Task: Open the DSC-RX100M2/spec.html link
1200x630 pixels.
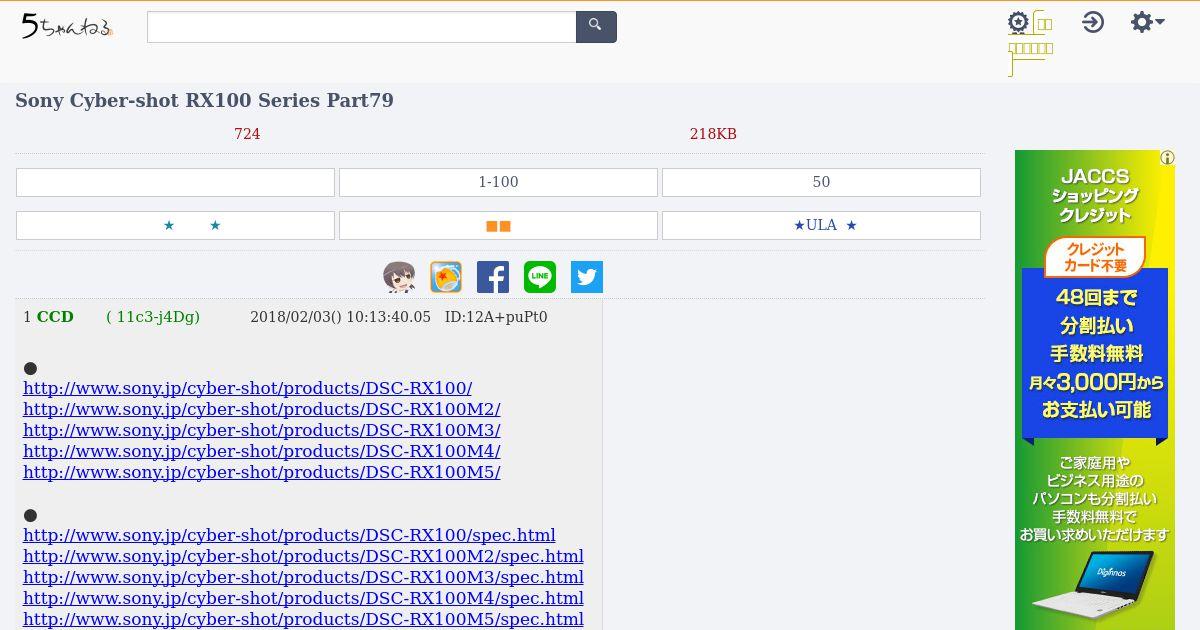Action: (303, 556)
